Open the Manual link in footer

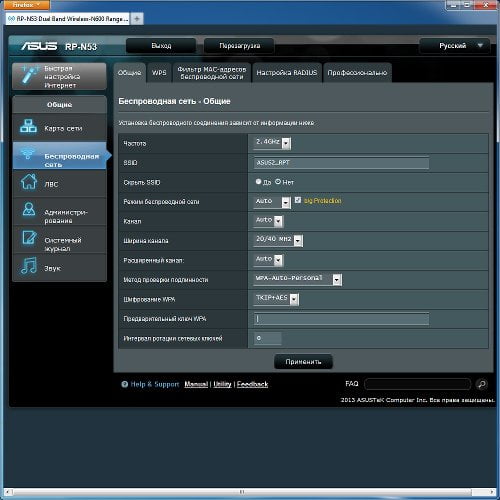point(196,384)
